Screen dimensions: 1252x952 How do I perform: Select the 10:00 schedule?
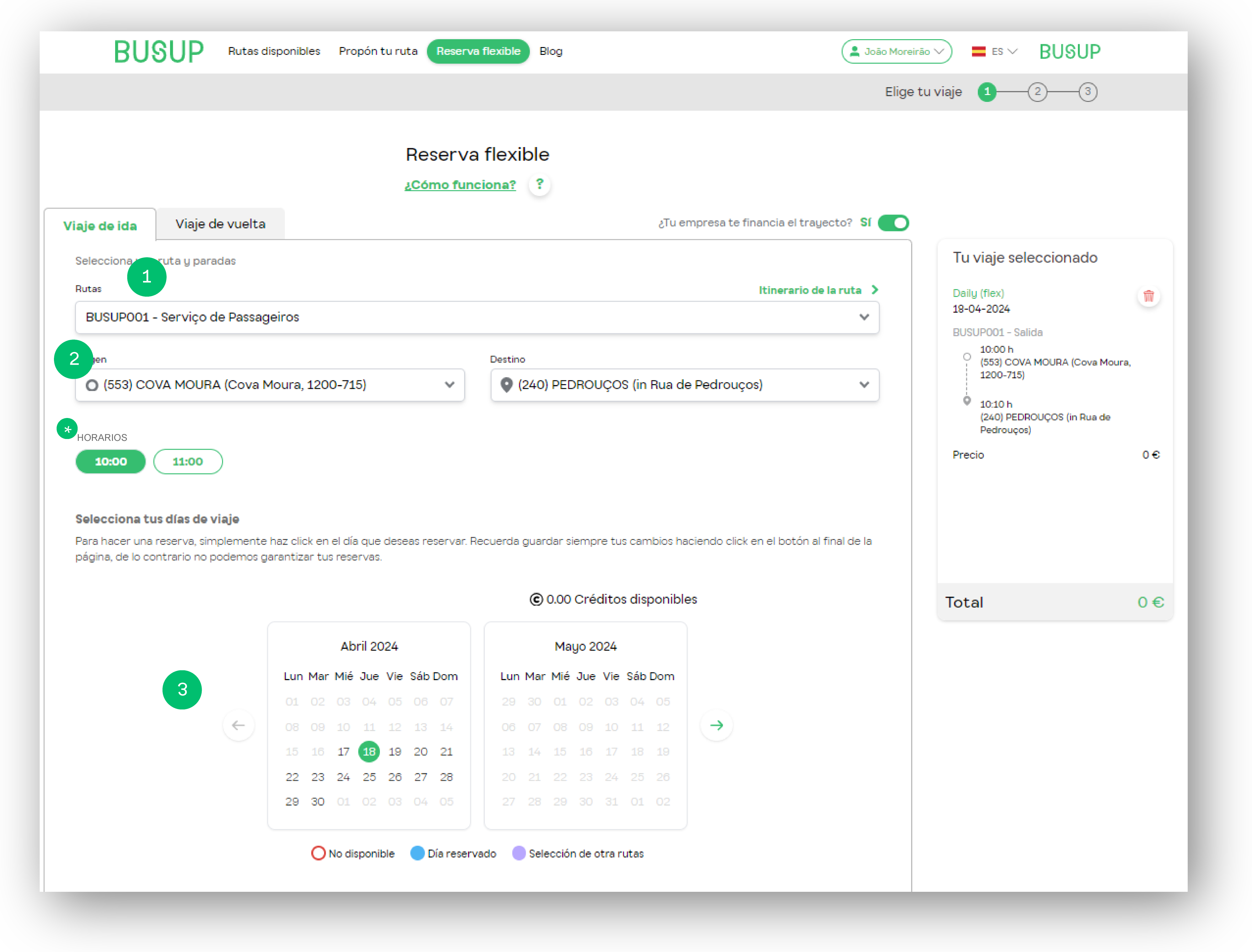(x=110, y=461)
